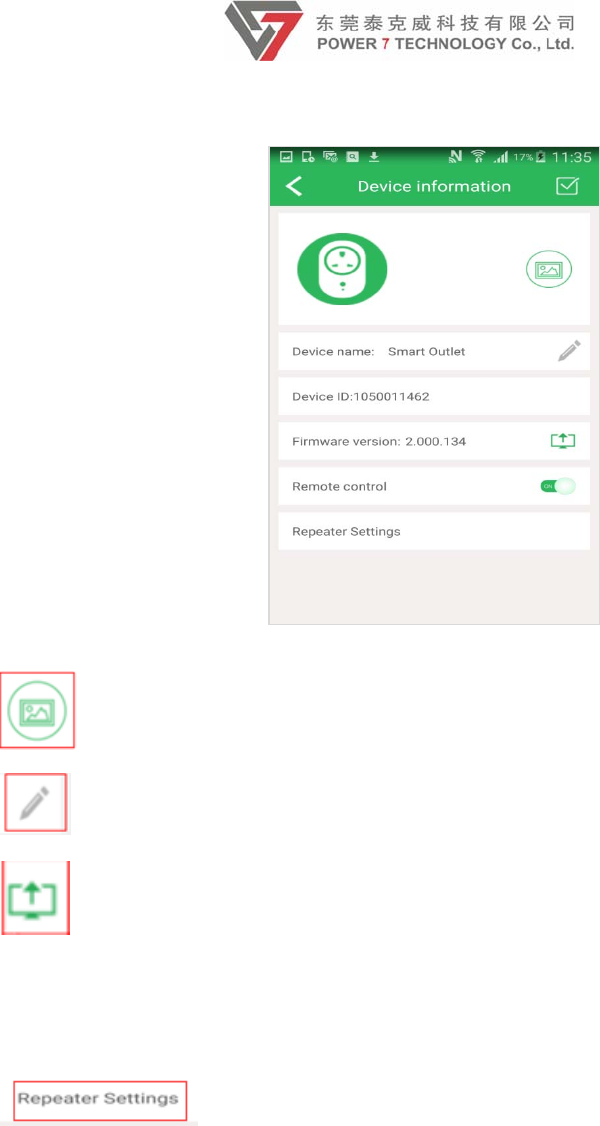Tap change-picture icon in the phone screen
The image size is (600, 1126).
(549, 270)
